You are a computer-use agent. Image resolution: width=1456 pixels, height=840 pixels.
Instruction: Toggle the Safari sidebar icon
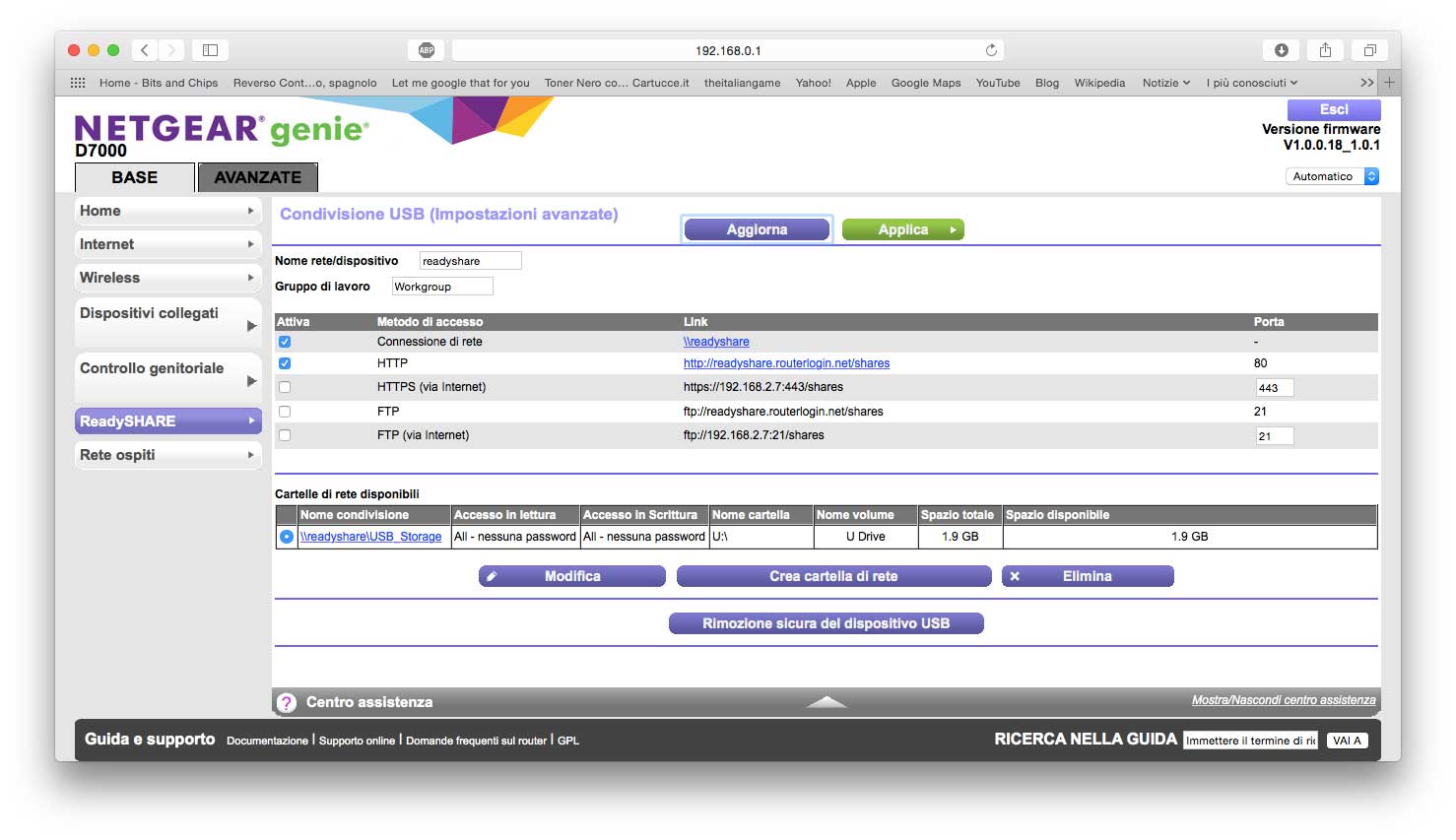pyautogui.click(x=210, y=50)
